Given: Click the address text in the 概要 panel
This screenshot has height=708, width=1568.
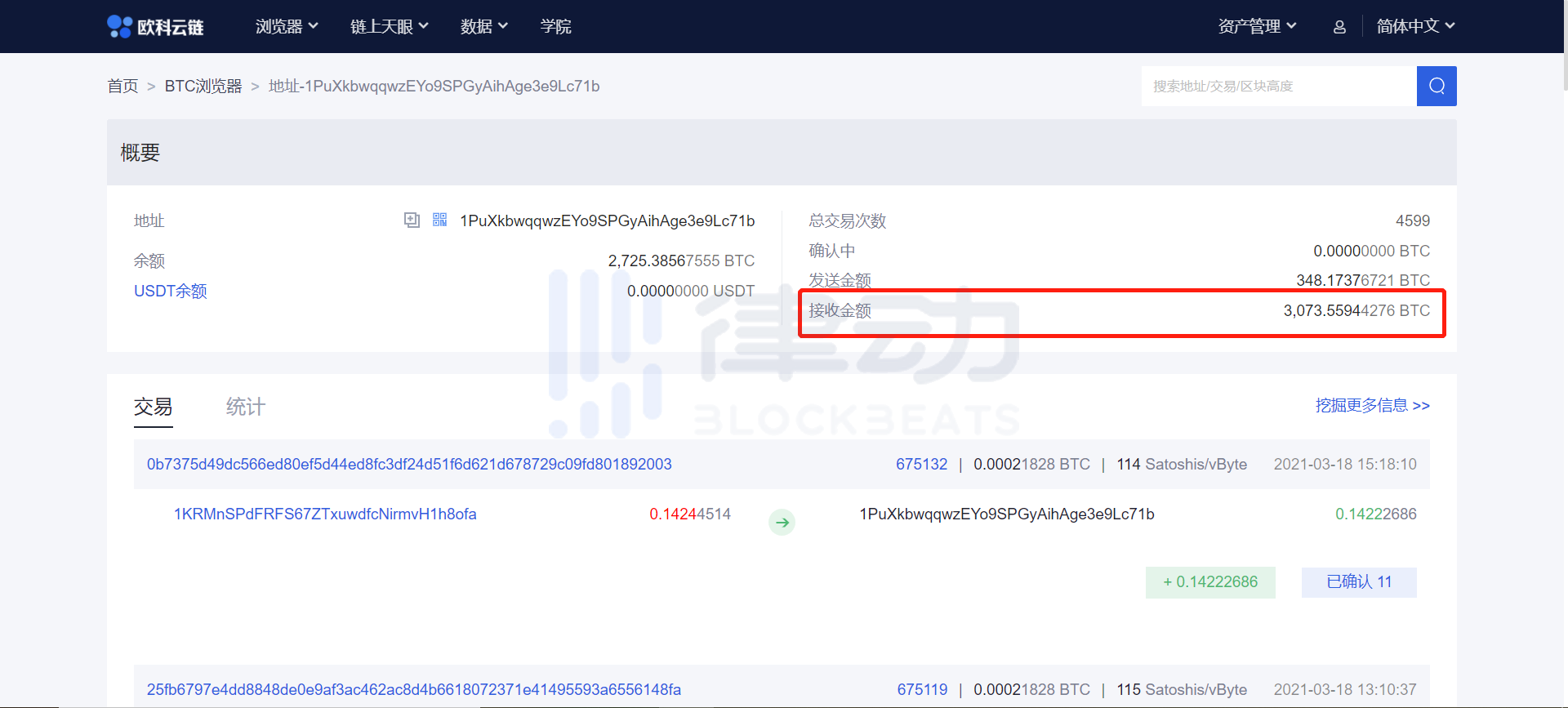Looking at the screenshot, I should pyautogui.click(x=608, y=221).
